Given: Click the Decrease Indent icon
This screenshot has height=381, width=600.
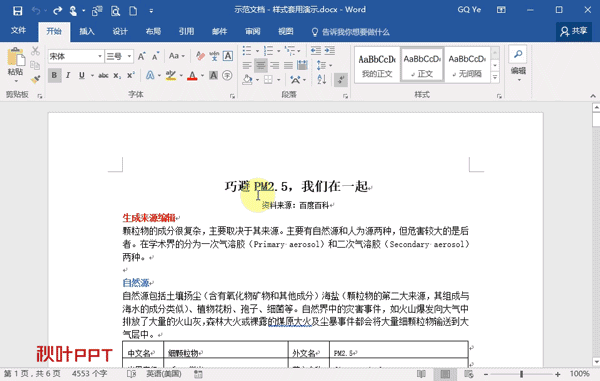Looking at the screenshot, I should (316, 50).
